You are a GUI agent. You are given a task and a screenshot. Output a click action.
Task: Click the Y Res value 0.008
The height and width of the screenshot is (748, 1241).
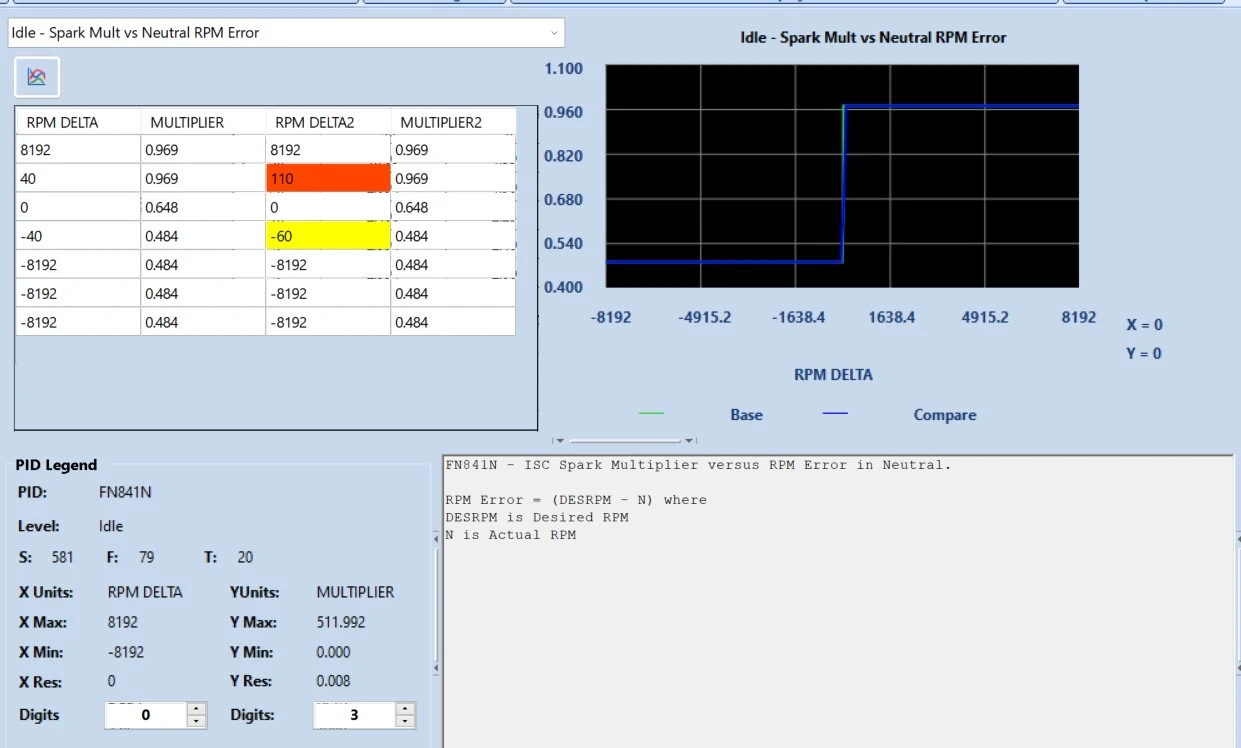(x=333, y=681)
